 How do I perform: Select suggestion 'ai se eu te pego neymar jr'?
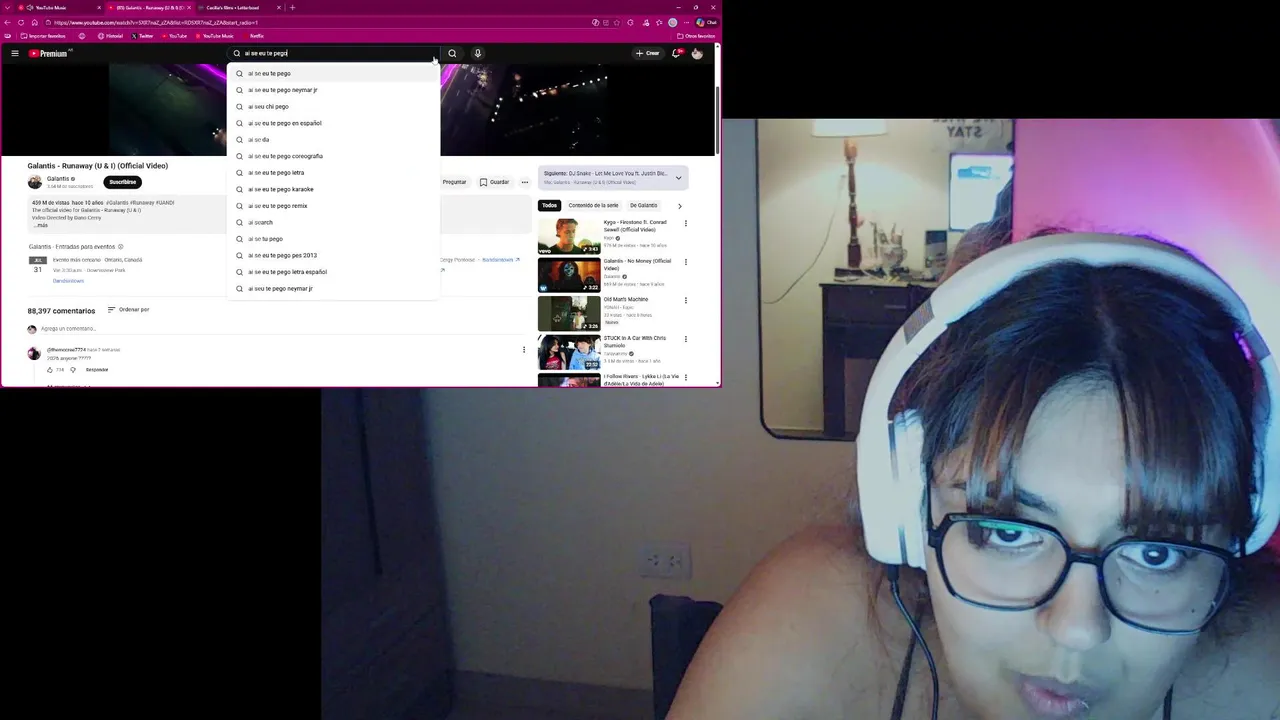click(x=333, y=90)
